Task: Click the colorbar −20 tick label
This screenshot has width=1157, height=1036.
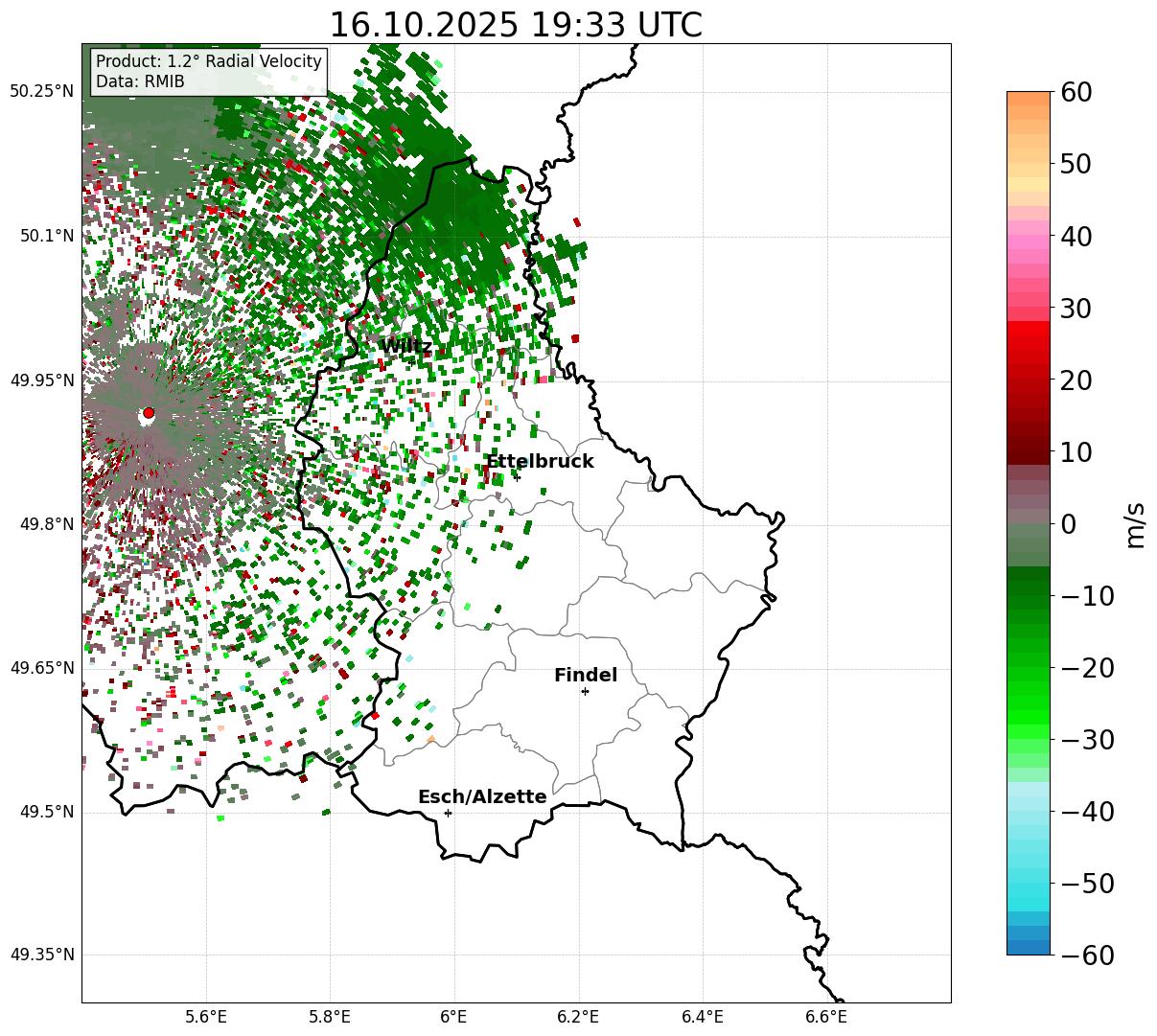Action: coord(1087,668)
